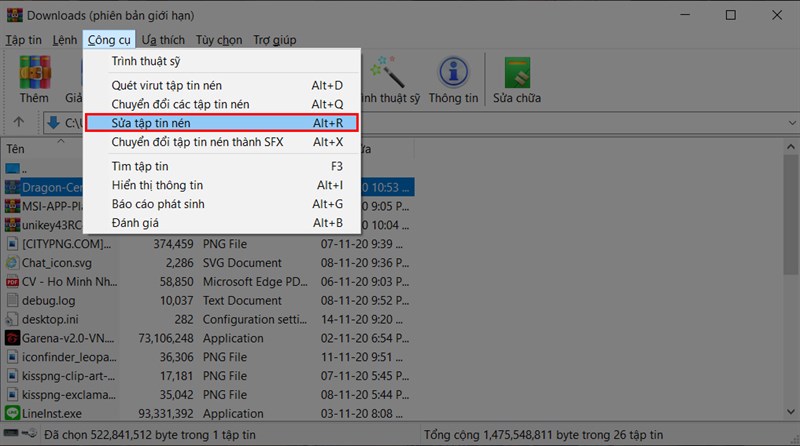Viewport: 800px width, 446px height.
Task: Click Tổng cộng 1,475,548,811 byte status text
Action: click(543, 435)
